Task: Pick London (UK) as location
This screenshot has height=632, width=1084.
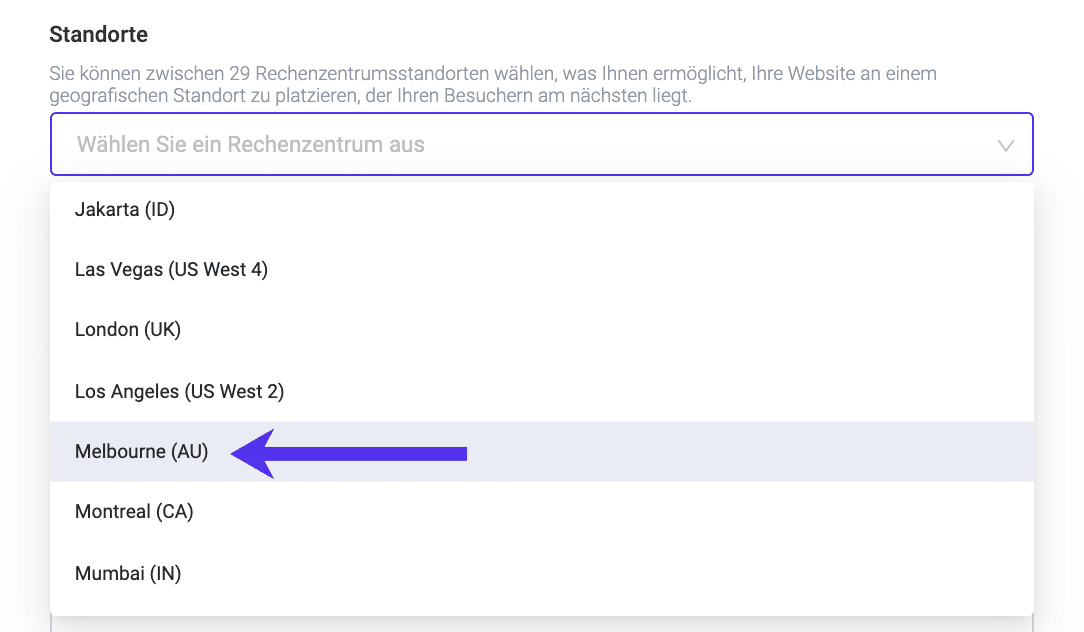Action: [x=128, y=330]
